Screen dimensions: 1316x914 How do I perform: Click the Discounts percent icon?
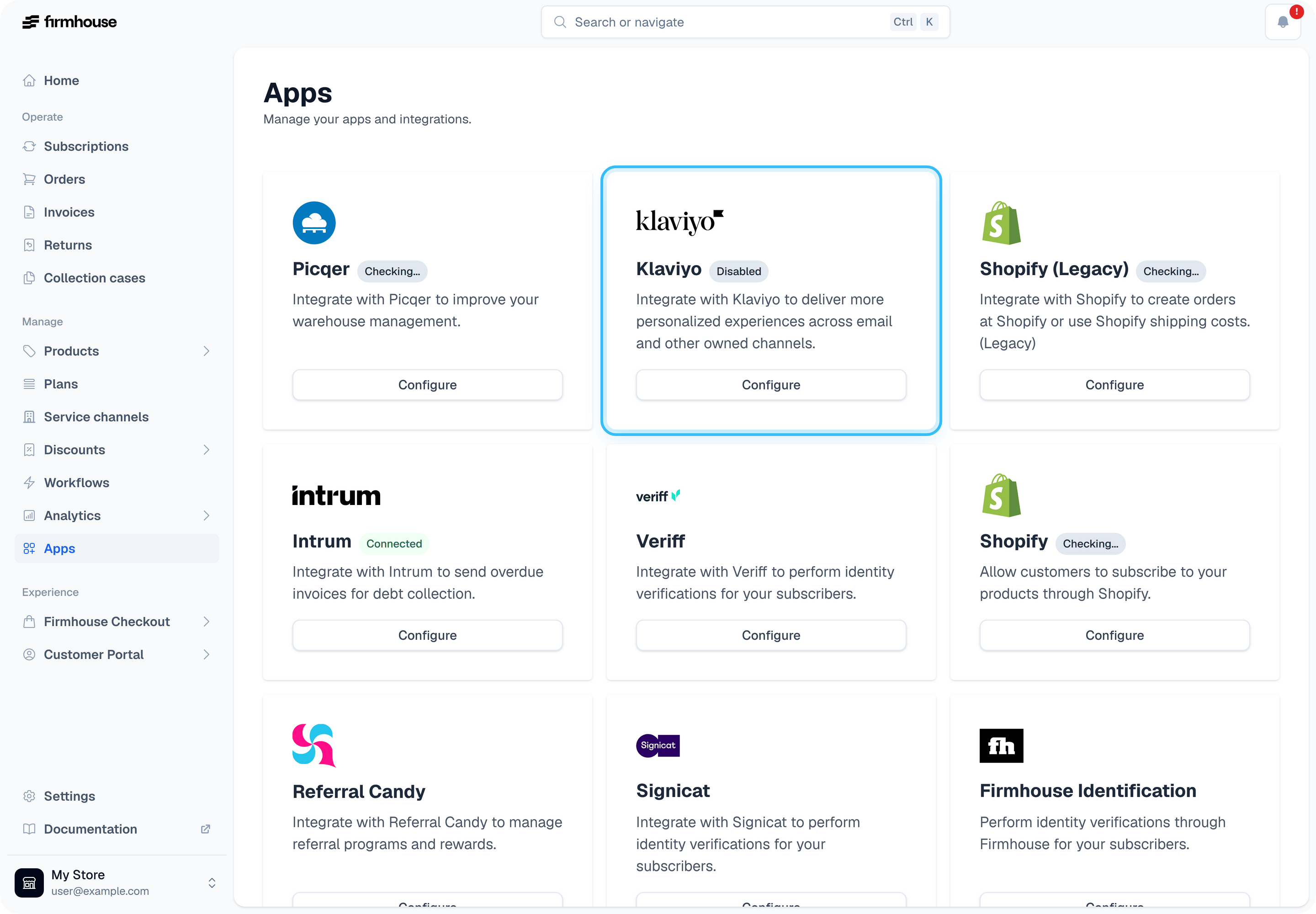coord(29,450)
